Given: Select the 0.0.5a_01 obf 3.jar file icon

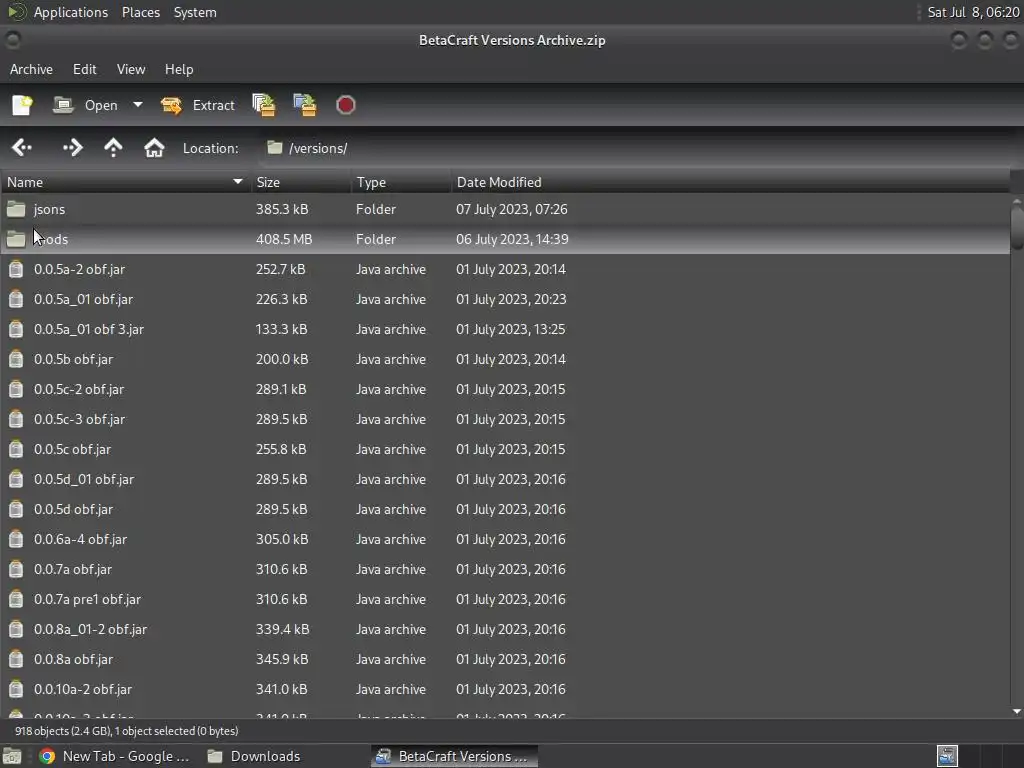Looking at the screenshot, I should click(x=16, y=329).
